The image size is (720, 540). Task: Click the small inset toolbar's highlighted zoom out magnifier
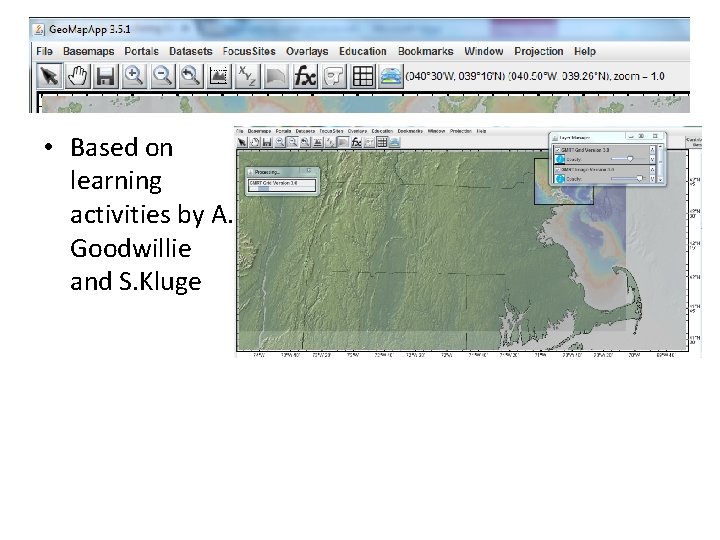pos(292,142)
